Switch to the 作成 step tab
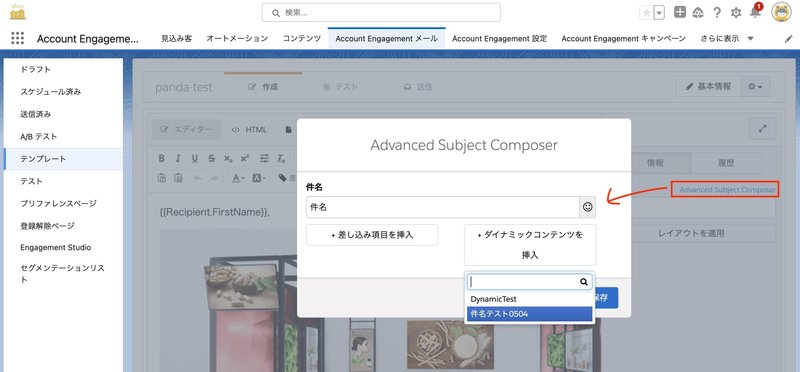 click(x=263, y=87)
